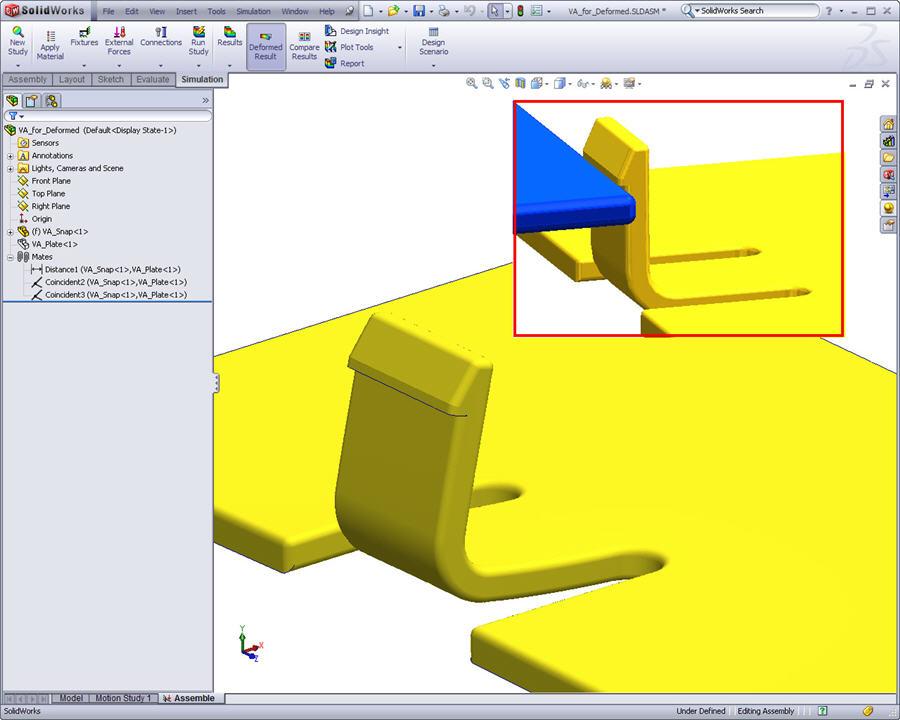
Task: Select the Coincident3 mate
Action: tap(109, 295)
